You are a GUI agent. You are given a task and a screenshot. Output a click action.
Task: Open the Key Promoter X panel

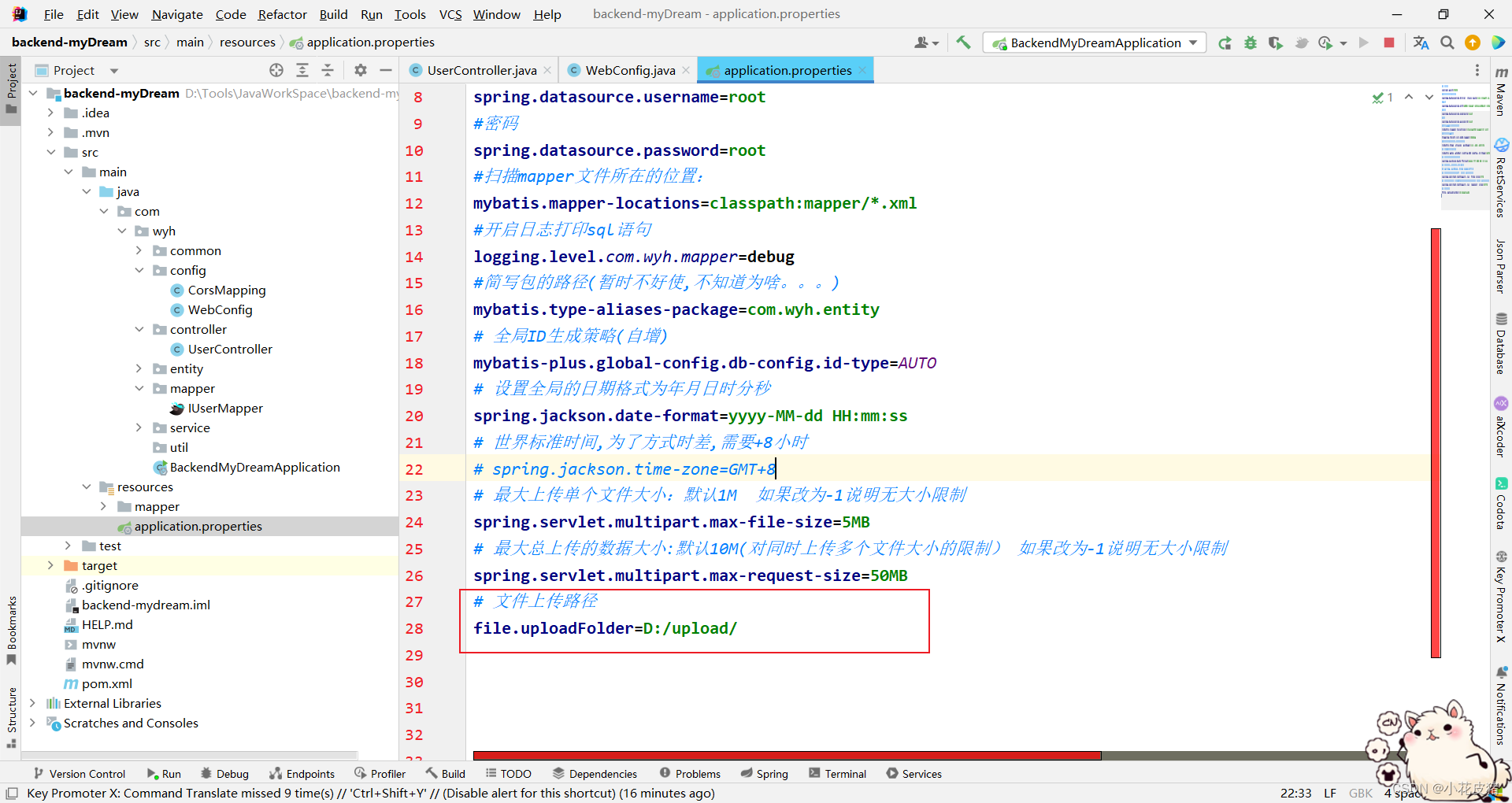1501,597
